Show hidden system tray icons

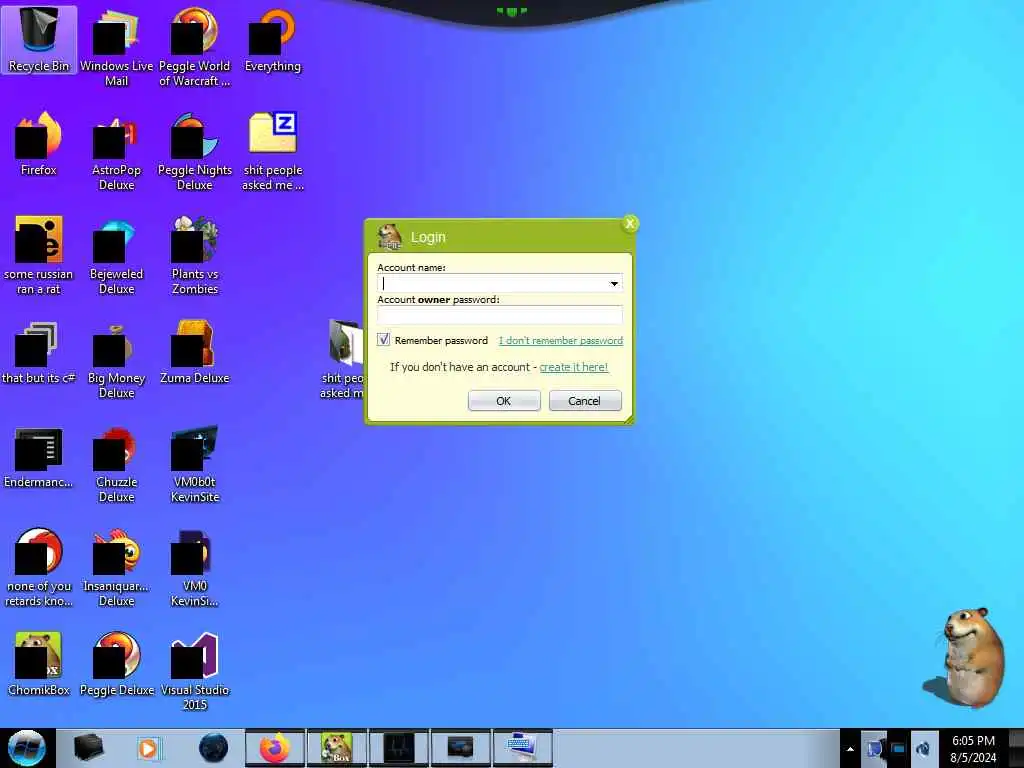(850, 748)
